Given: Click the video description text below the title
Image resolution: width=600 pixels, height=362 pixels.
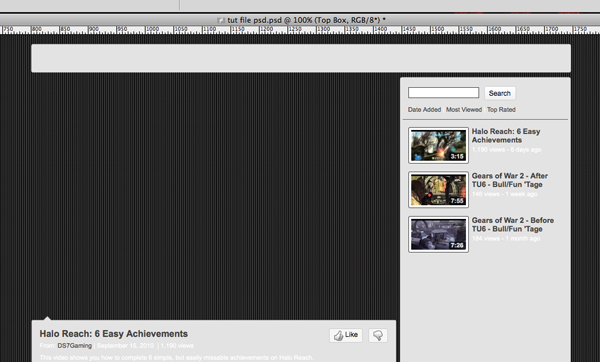Looking at the screenshot, I should (x=176, y=358).
